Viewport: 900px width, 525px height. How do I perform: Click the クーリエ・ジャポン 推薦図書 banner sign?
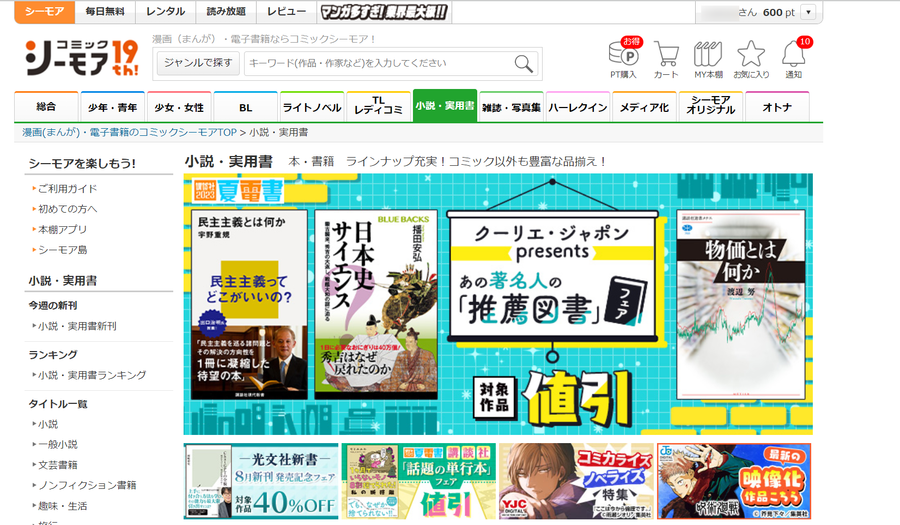[x=552, y=275]
